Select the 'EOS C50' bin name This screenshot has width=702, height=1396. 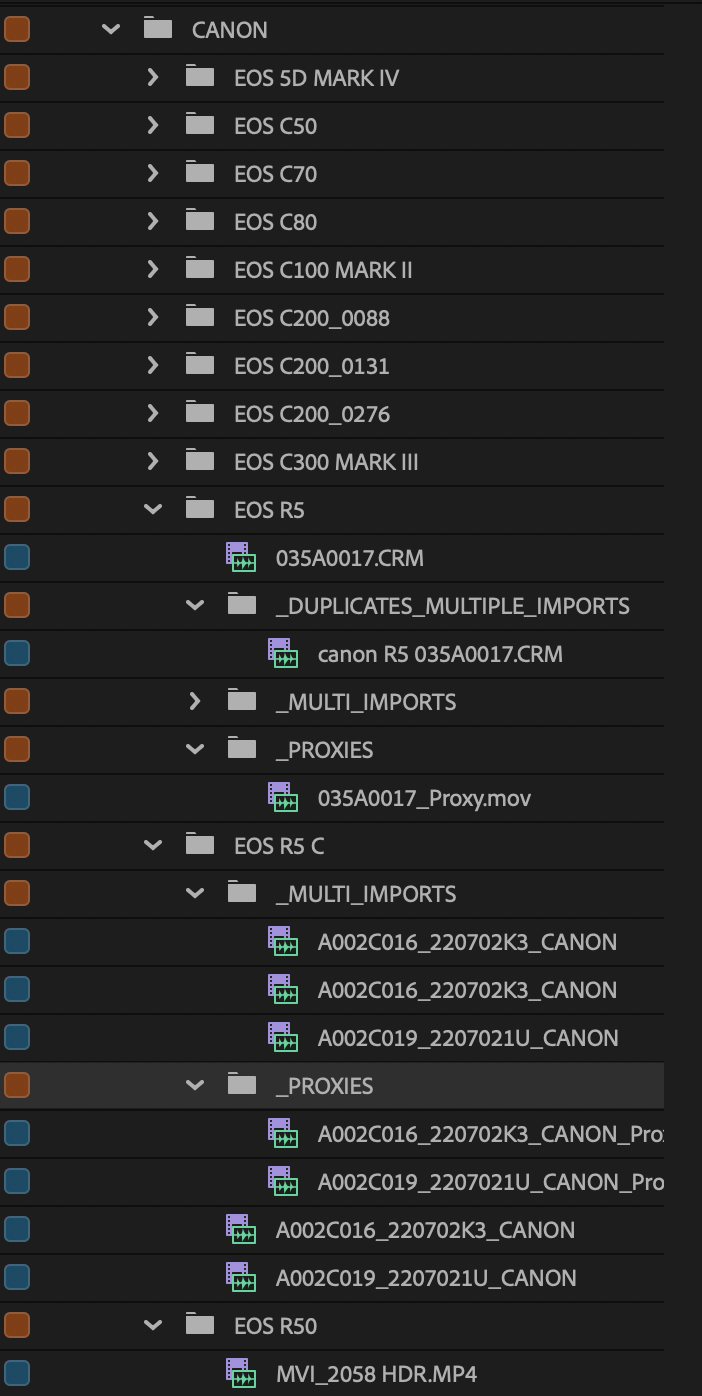[x=275, y=126]
